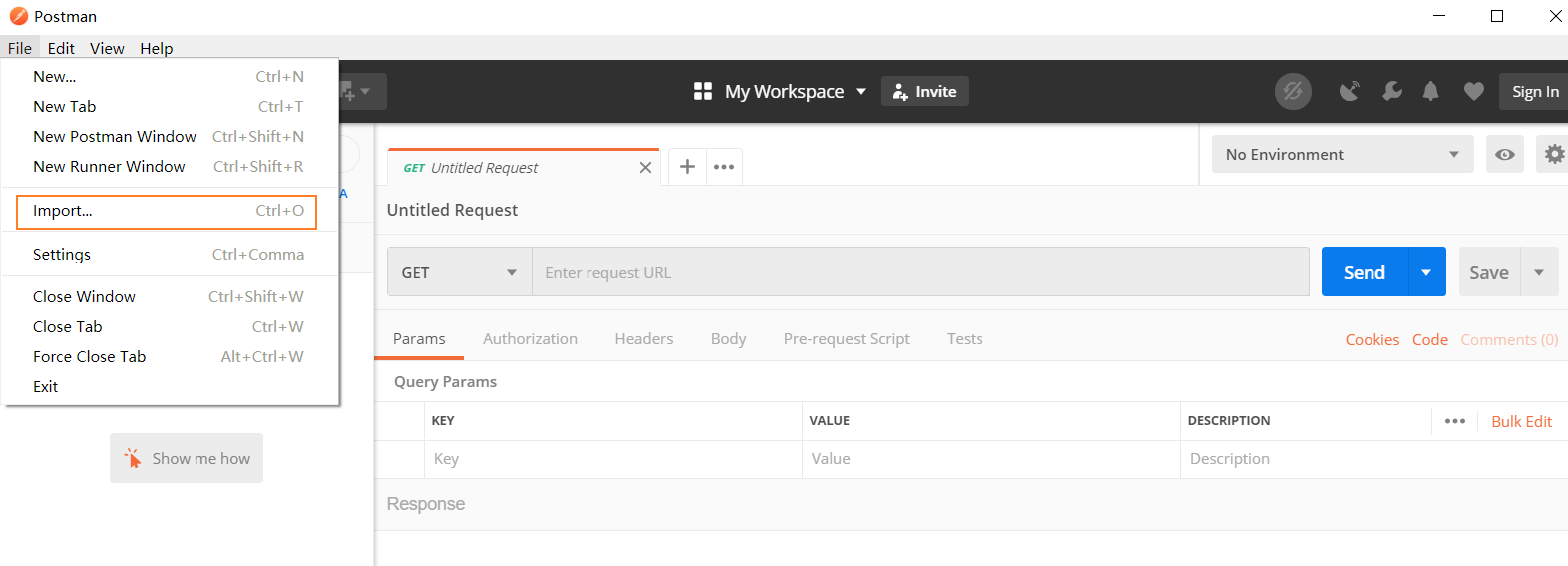
Task: Switch to the Tests tab
Action: 965,339
